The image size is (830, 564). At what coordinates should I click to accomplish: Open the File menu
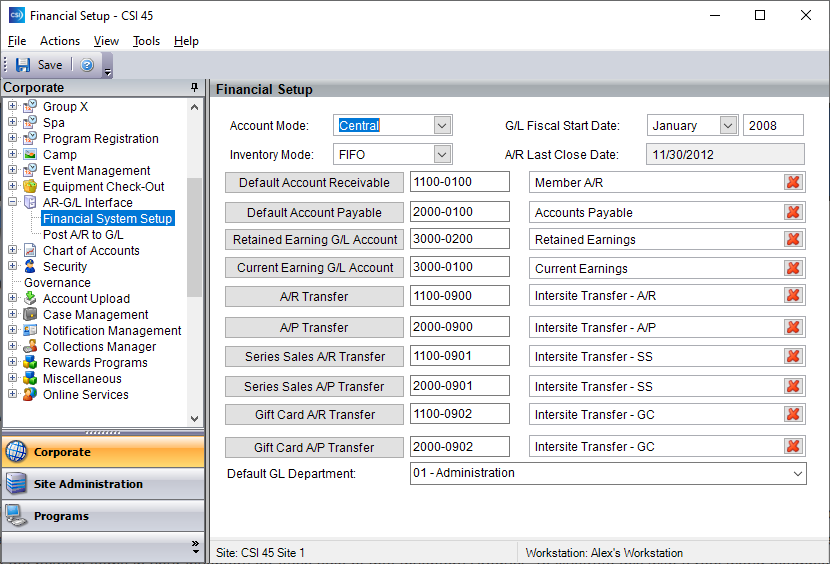[x=17, y=41]
